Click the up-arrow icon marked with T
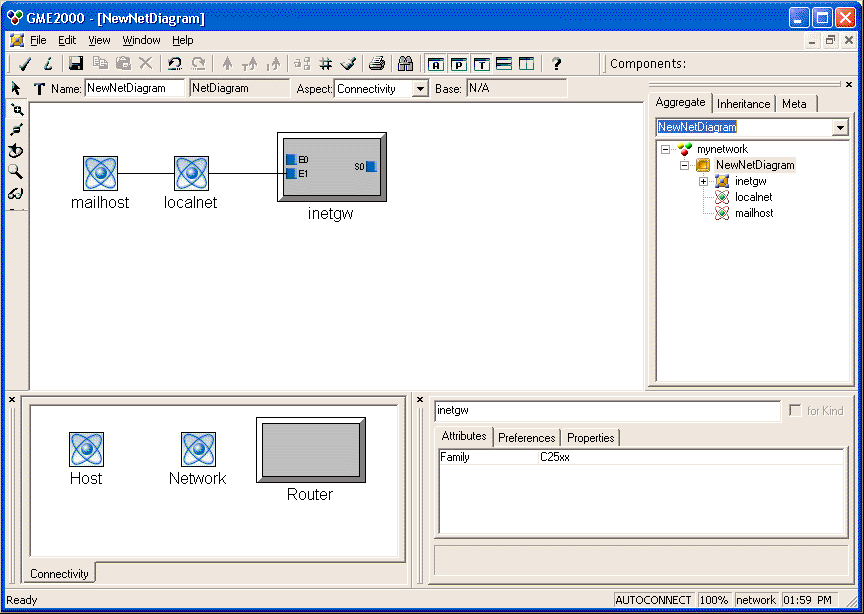Viewport: 864px width, 614px height. (250, 64)
